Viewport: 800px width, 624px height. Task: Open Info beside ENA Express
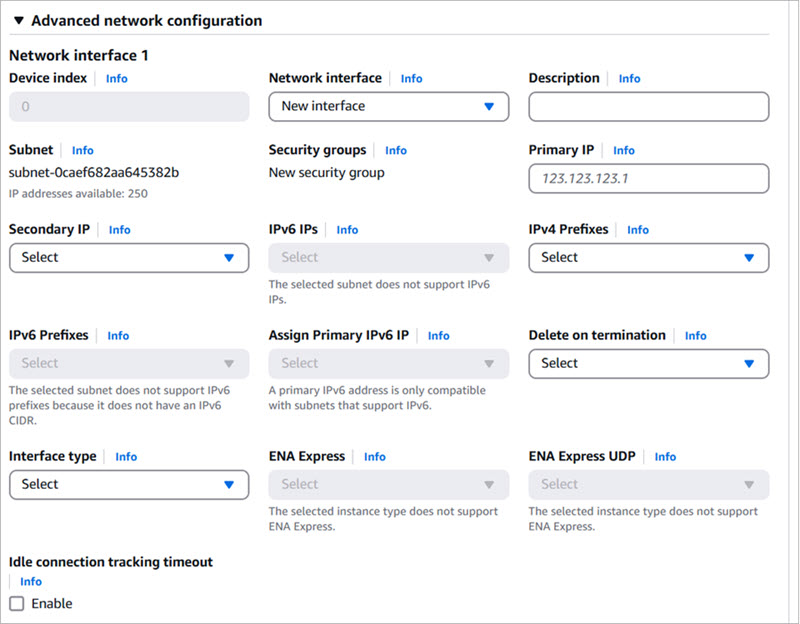374,456
